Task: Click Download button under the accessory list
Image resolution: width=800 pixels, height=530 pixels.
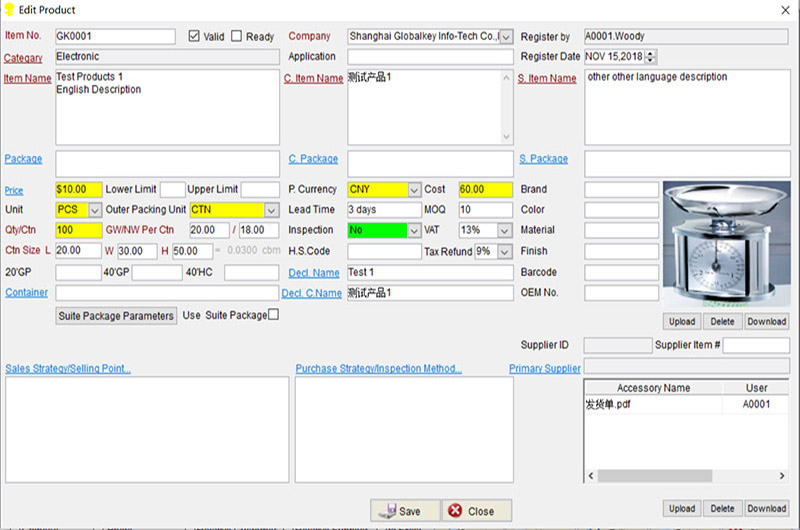Action: 766,509
